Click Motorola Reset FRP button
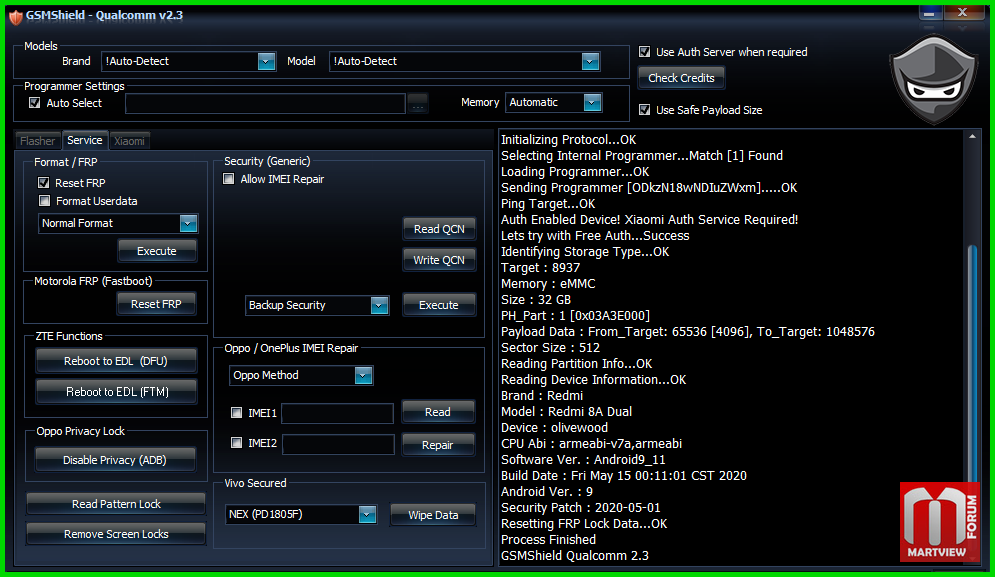 pos(156,304)
